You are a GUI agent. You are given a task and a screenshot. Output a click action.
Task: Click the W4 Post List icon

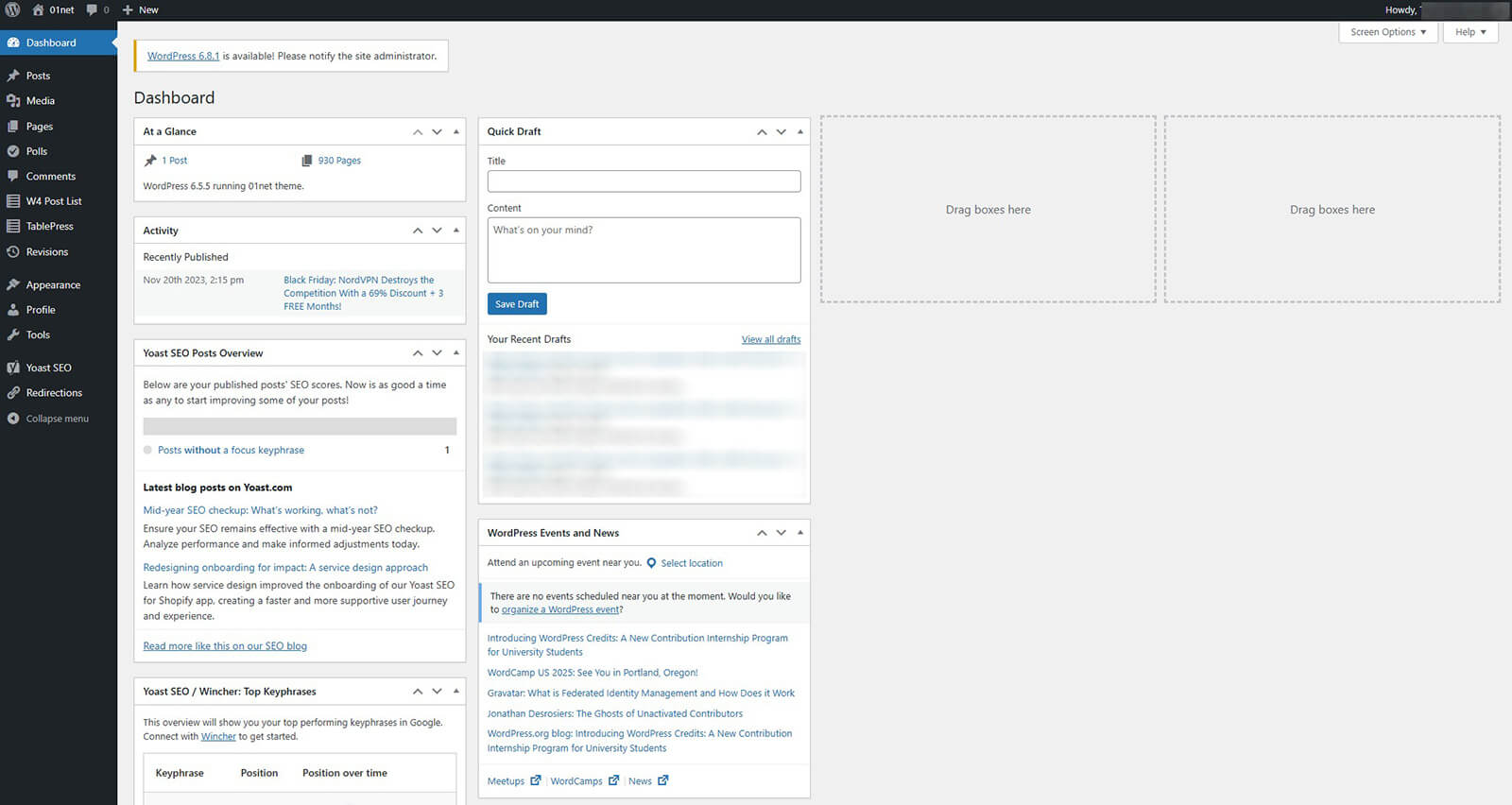click(13, 201)
